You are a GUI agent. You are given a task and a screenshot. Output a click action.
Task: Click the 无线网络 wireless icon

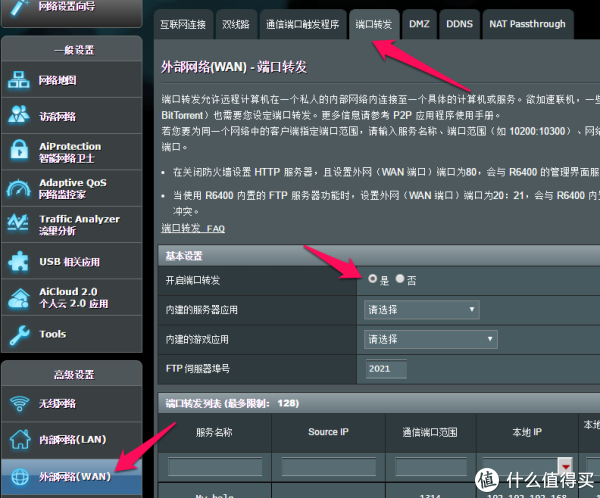pyautogui.click(x=19, y=404)
